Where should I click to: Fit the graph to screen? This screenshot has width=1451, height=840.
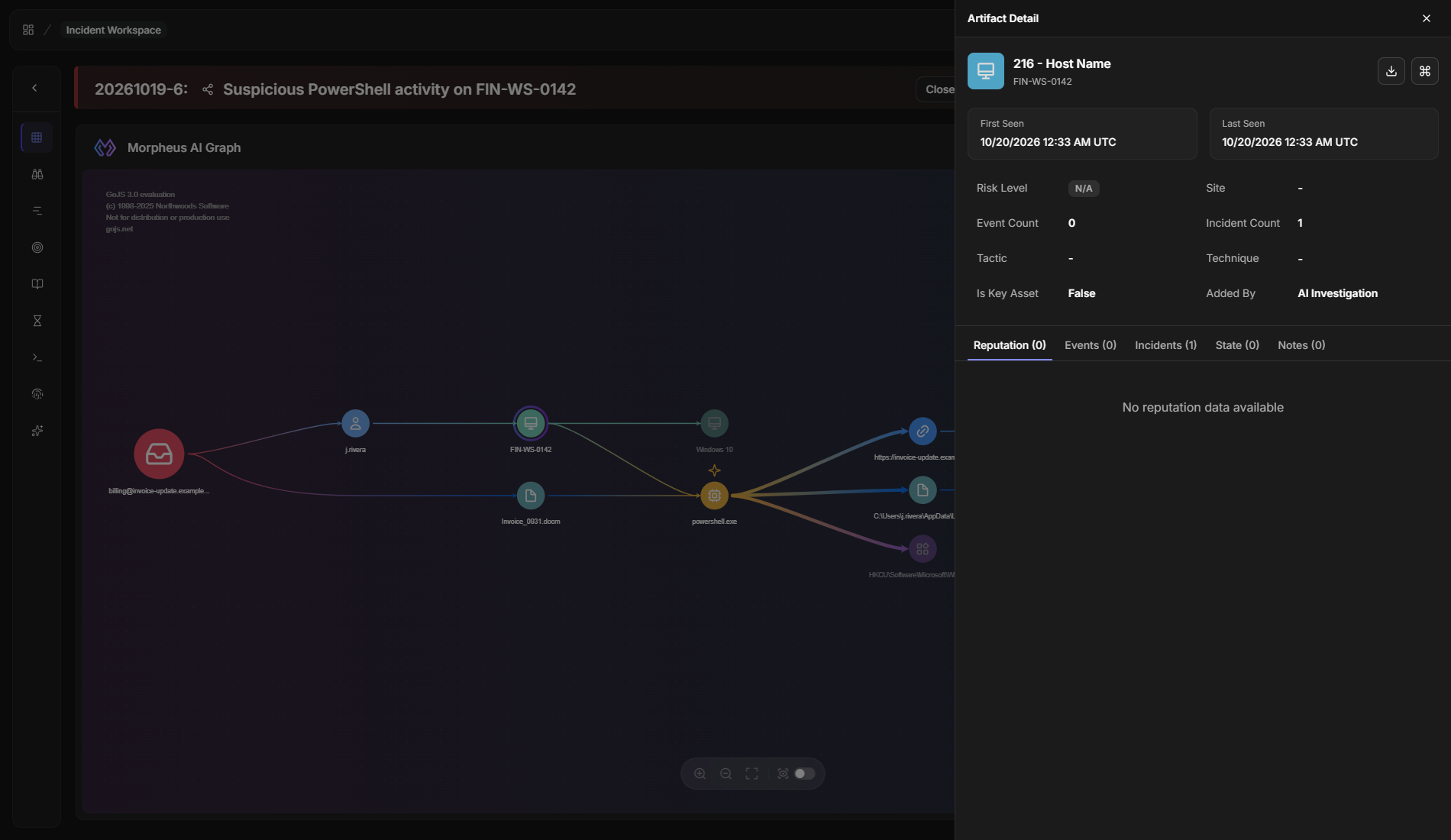pos(751,774)
